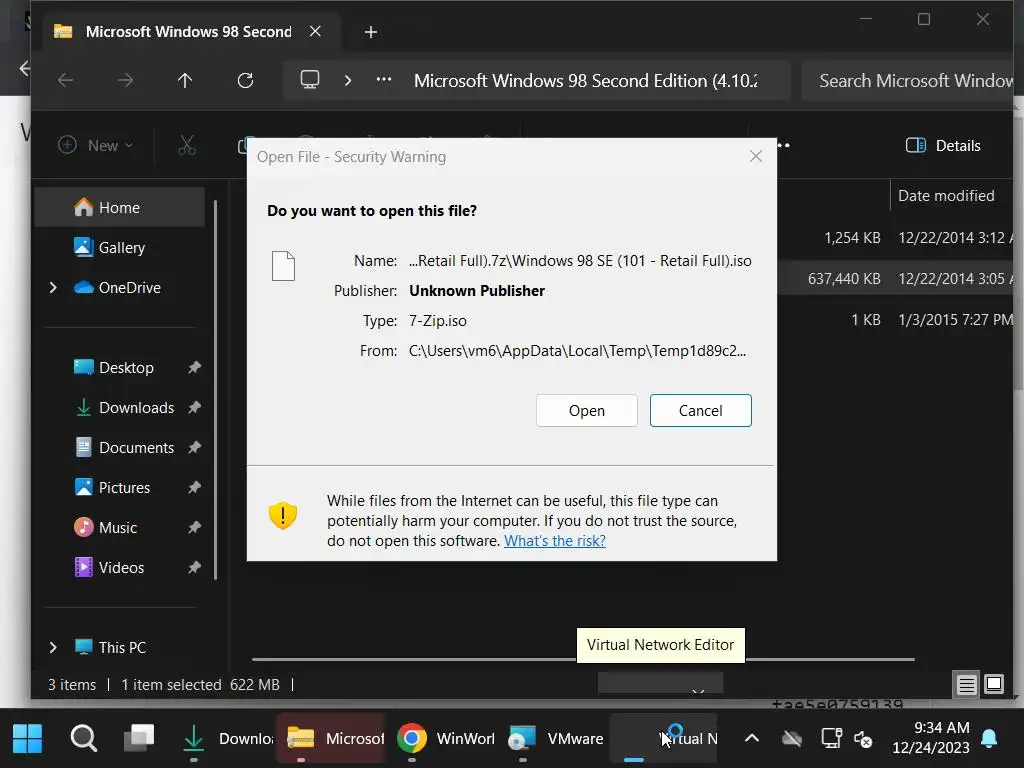
Task: Show hidden system tray icons
Action: coord(752,739)
